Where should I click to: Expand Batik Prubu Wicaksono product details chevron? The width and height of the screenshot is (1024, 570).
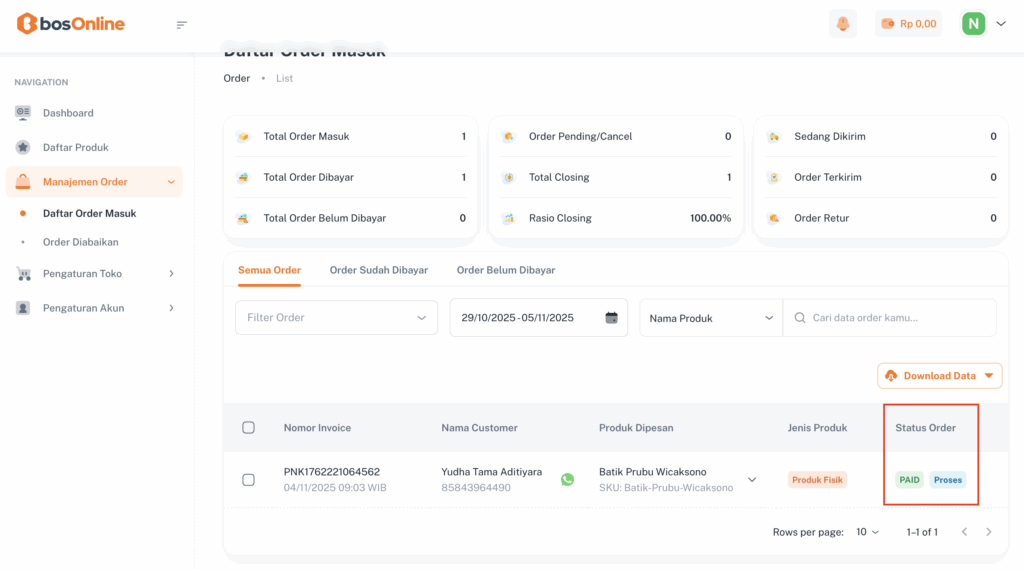point(752,480)
